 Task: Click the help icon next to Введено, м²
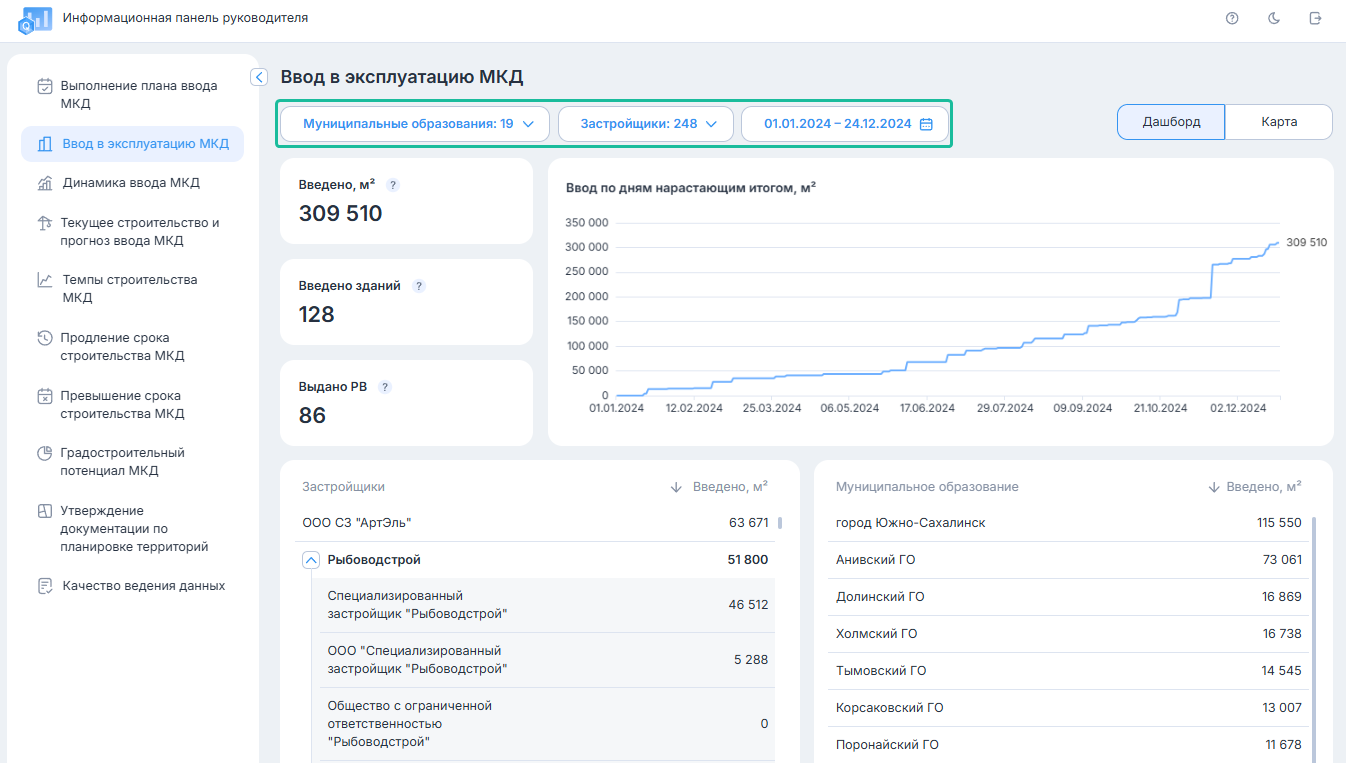(393, 185)
